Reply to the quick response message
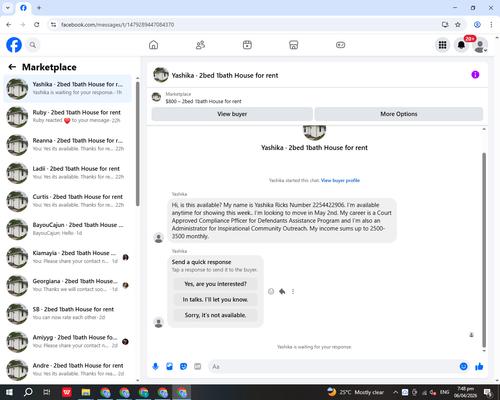 [x=282, y=292]
